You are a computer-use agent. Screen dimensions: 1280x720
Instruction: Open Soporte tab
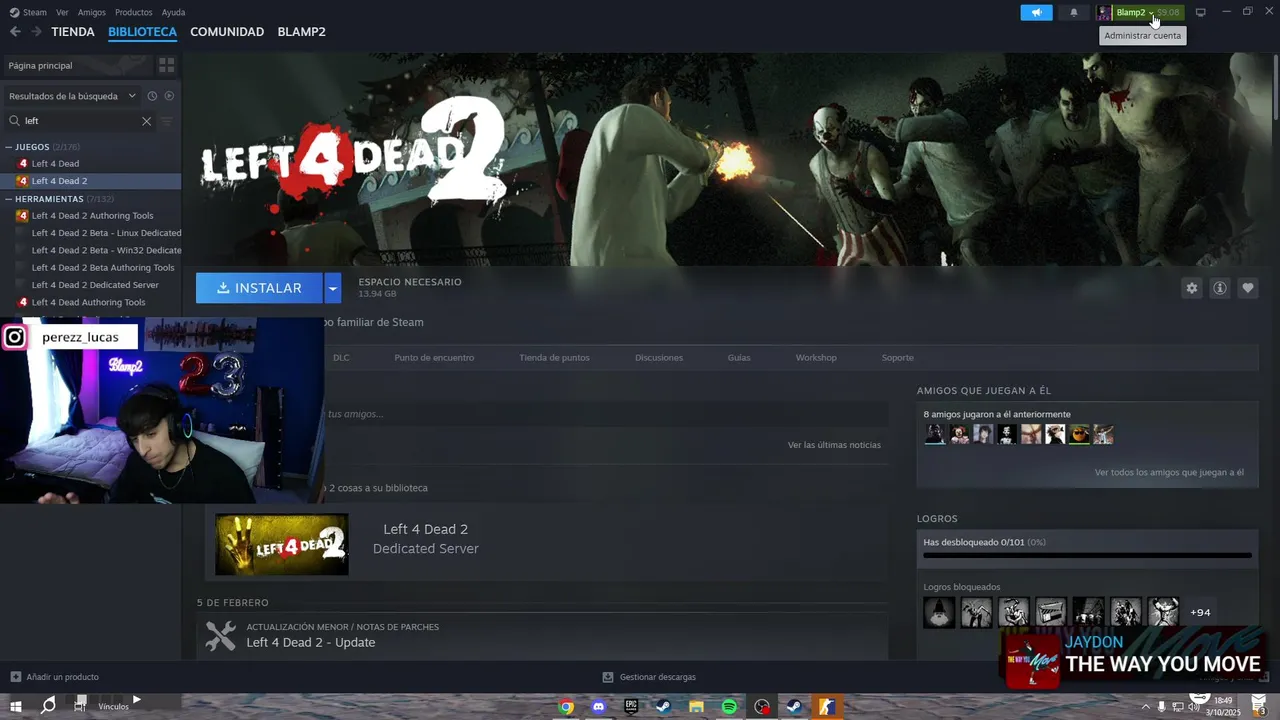(x=897, y=357)
